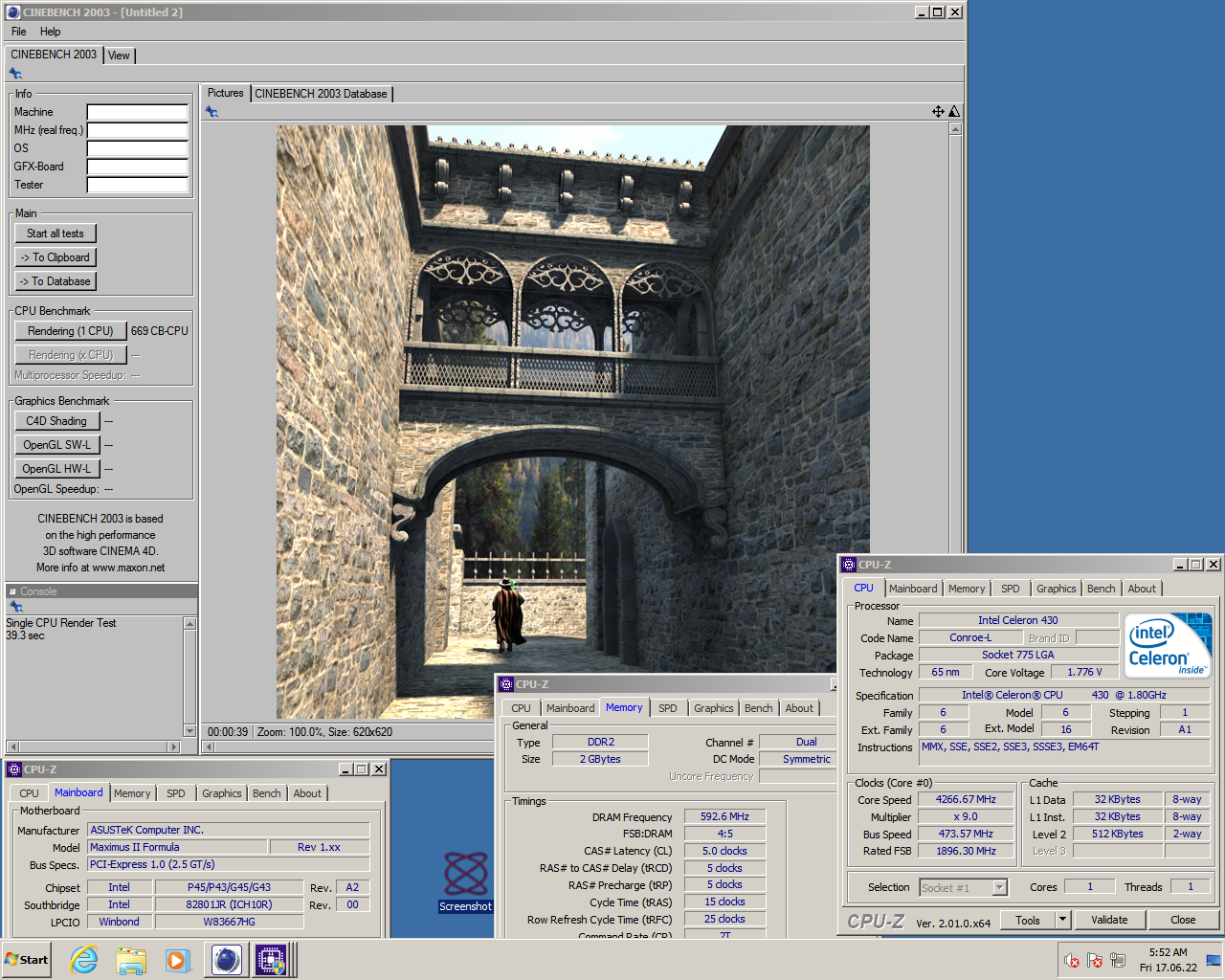Click the Intel Celeron inside logo in CPU-Z
Image resolution: width=1225 pixels, height=980 pixels.
[1168, 645]
